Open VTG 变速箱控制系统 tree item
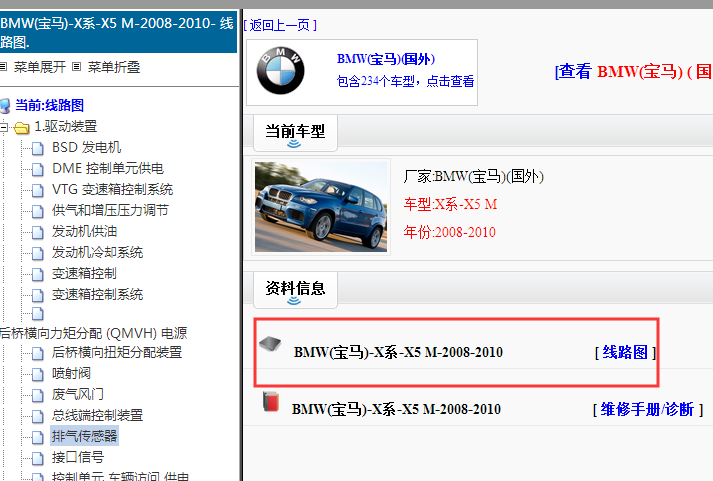This screenshot has width=713, height=481. [112, 189]
